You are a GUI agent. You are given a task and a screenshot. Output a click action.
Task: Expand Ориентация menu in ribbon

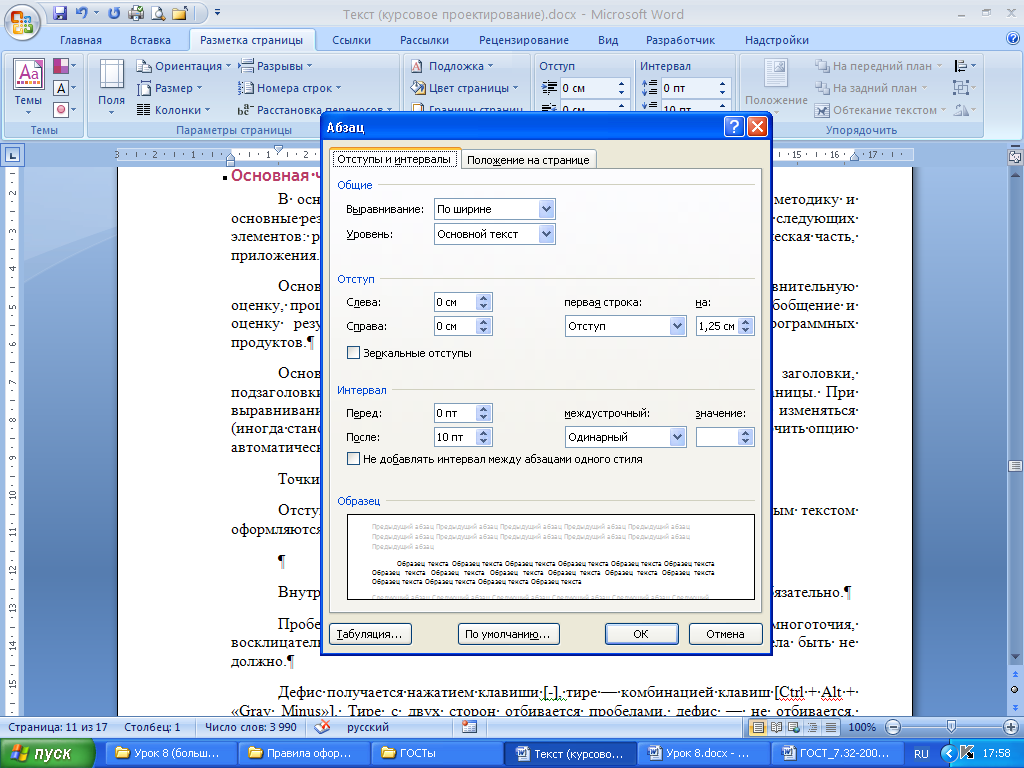(184, 66)
